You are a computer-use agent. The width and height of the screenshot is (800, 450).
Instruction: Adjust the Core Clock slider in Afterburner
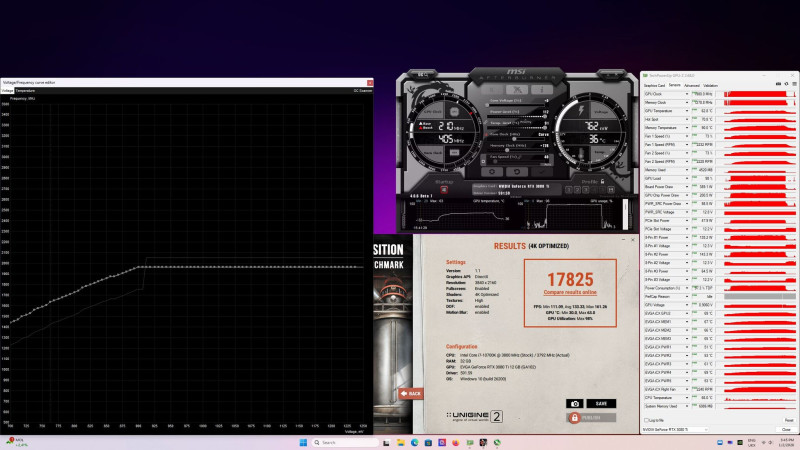coord(515,139)
